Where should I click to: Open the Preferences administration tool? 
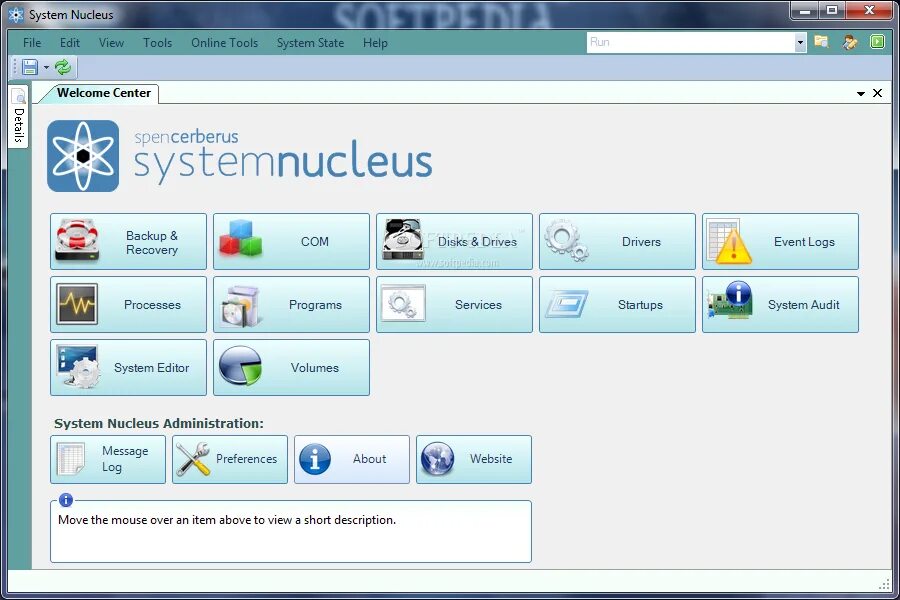[x=229, y=459]
